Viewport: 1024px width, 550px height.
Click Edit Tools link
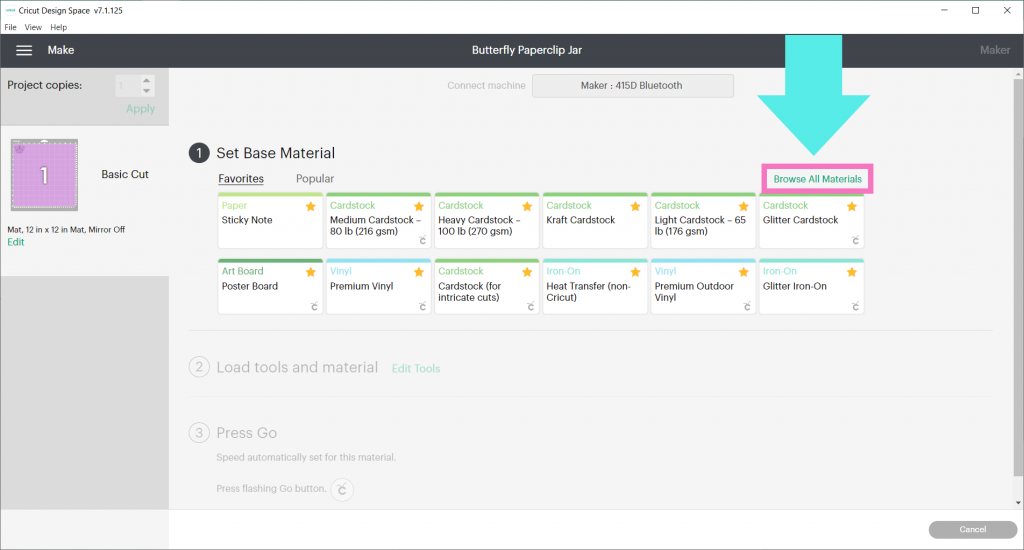point(416,368)
